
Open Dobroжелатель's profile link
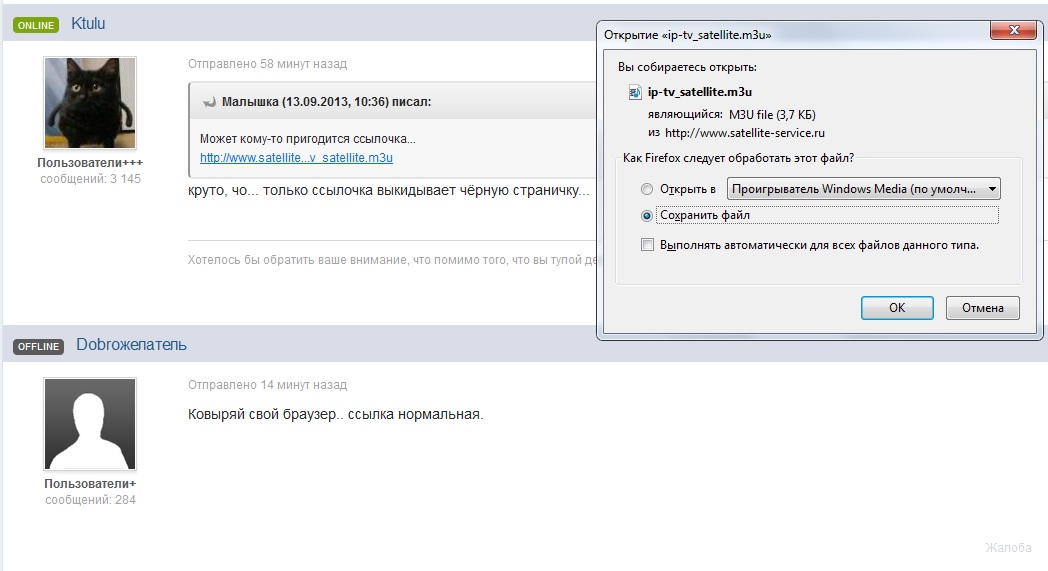click(131, 345)
